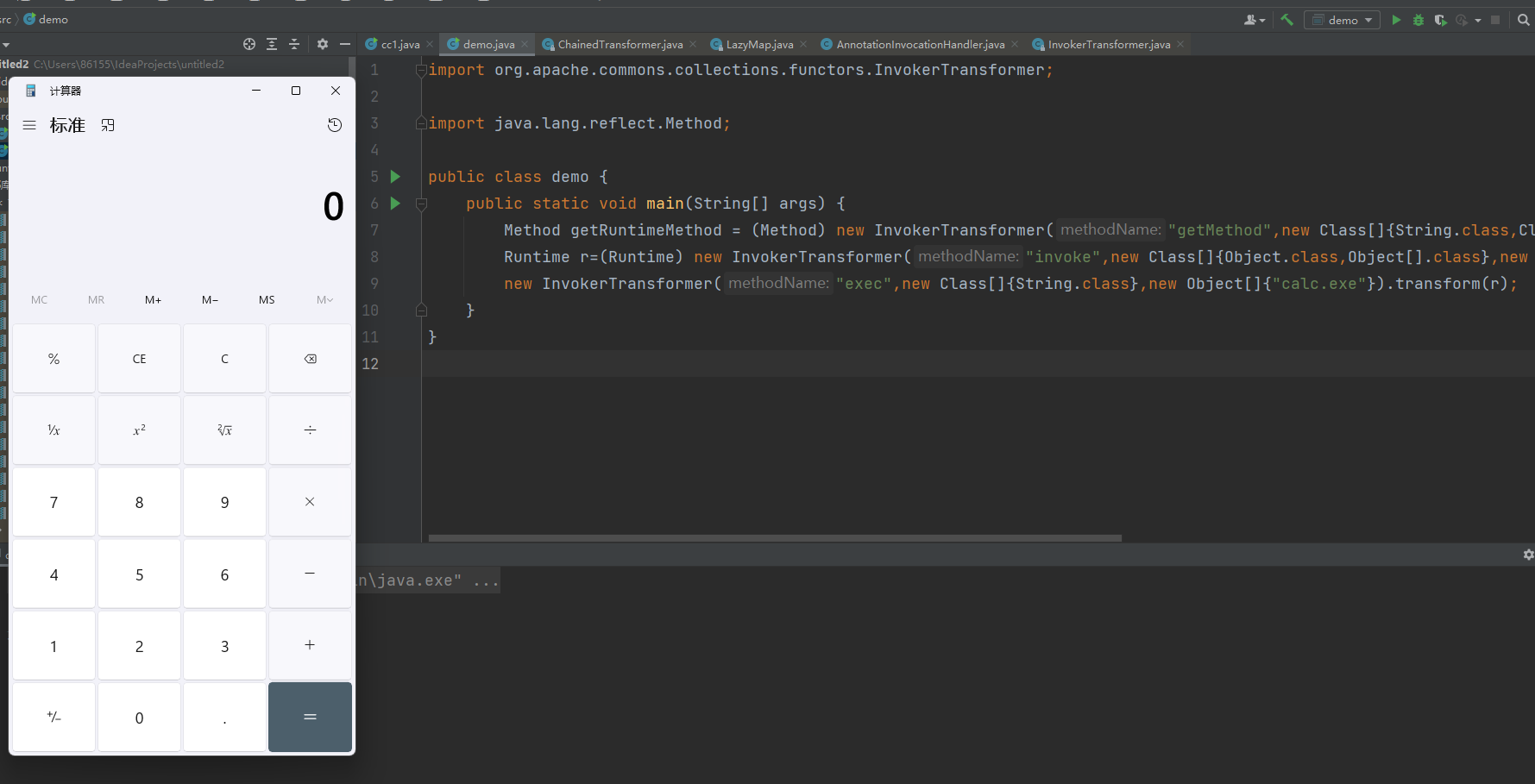This screenshot has height=784, width=1535.
Task: Collapse all in Project panel
Action: pos(294,44)
